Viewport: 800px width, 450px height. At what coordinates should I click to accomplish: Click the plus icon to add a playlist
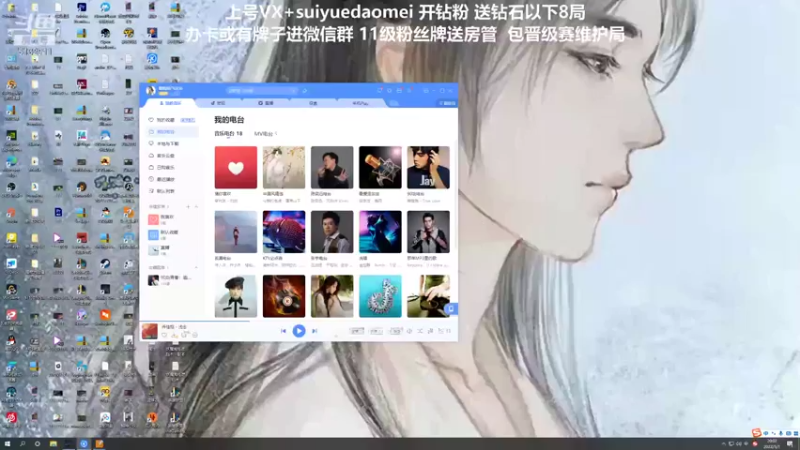(x=188, y=207)
